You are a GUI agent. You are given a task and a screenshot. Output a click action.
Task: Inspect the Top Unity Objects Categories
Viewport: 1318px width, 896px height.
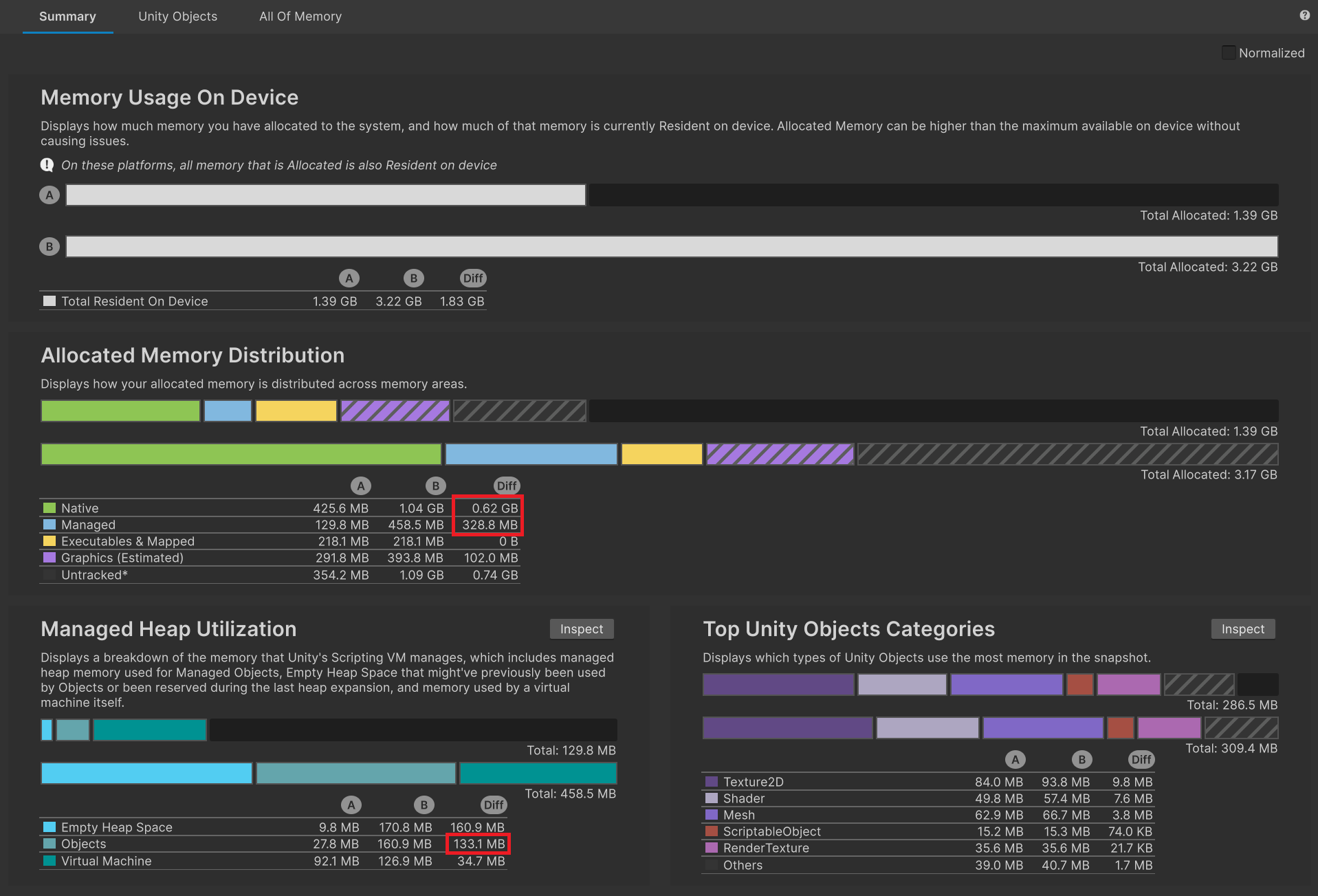point(1242,629)
